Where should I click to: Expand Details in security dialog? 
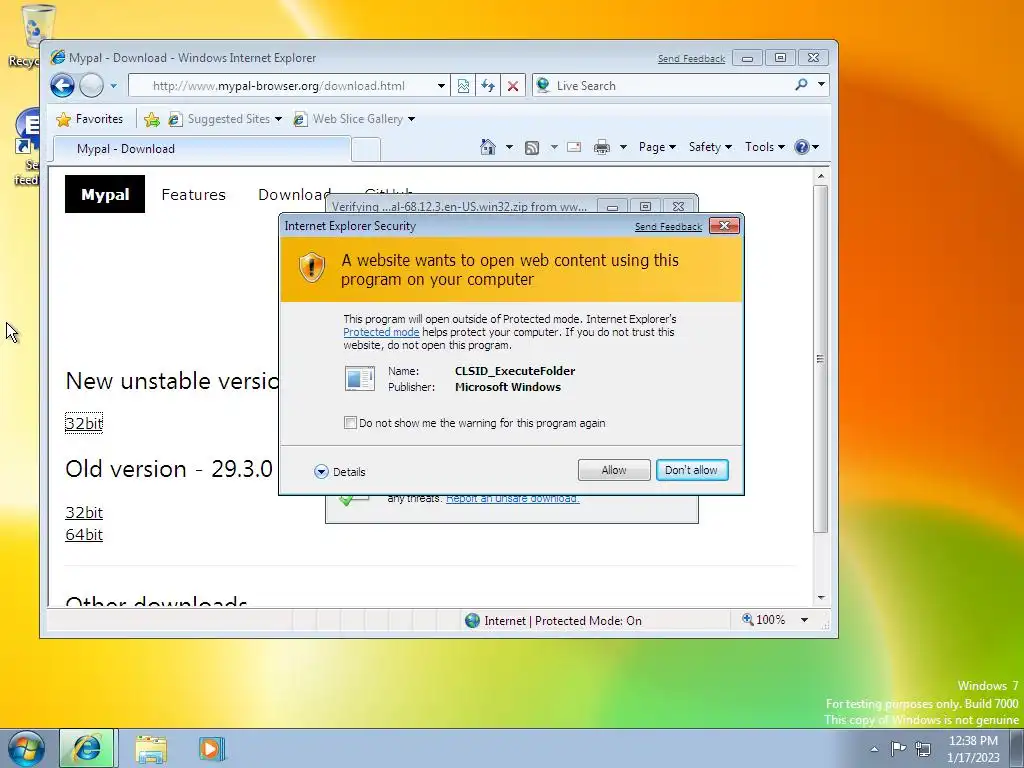340,472
